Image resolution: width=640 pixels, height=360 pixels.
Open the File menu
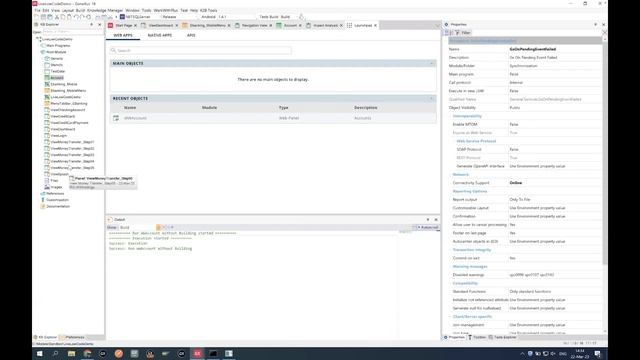[x=37, y=10]
